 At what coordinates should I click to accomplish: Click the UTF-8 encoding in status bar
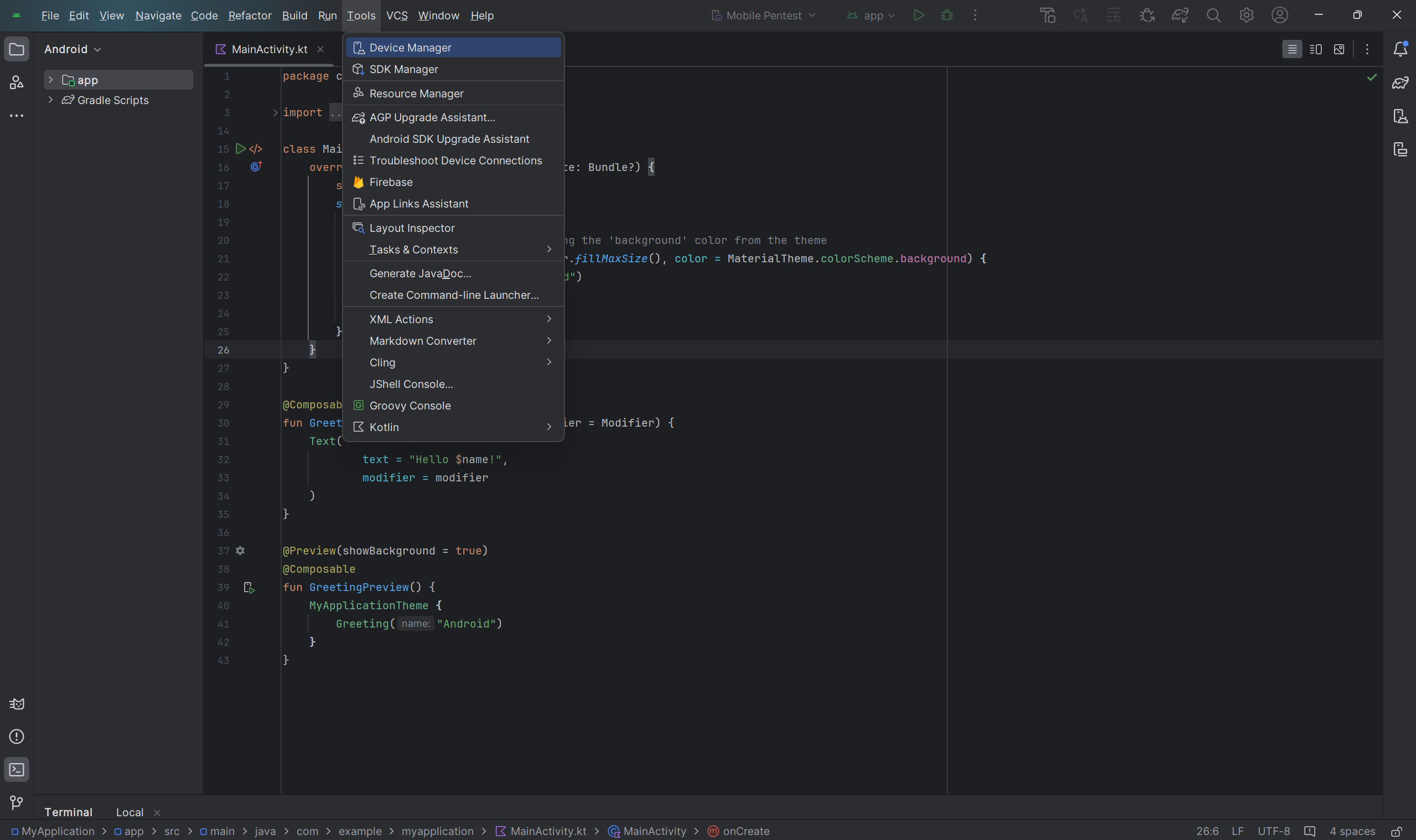[1273, 831]
